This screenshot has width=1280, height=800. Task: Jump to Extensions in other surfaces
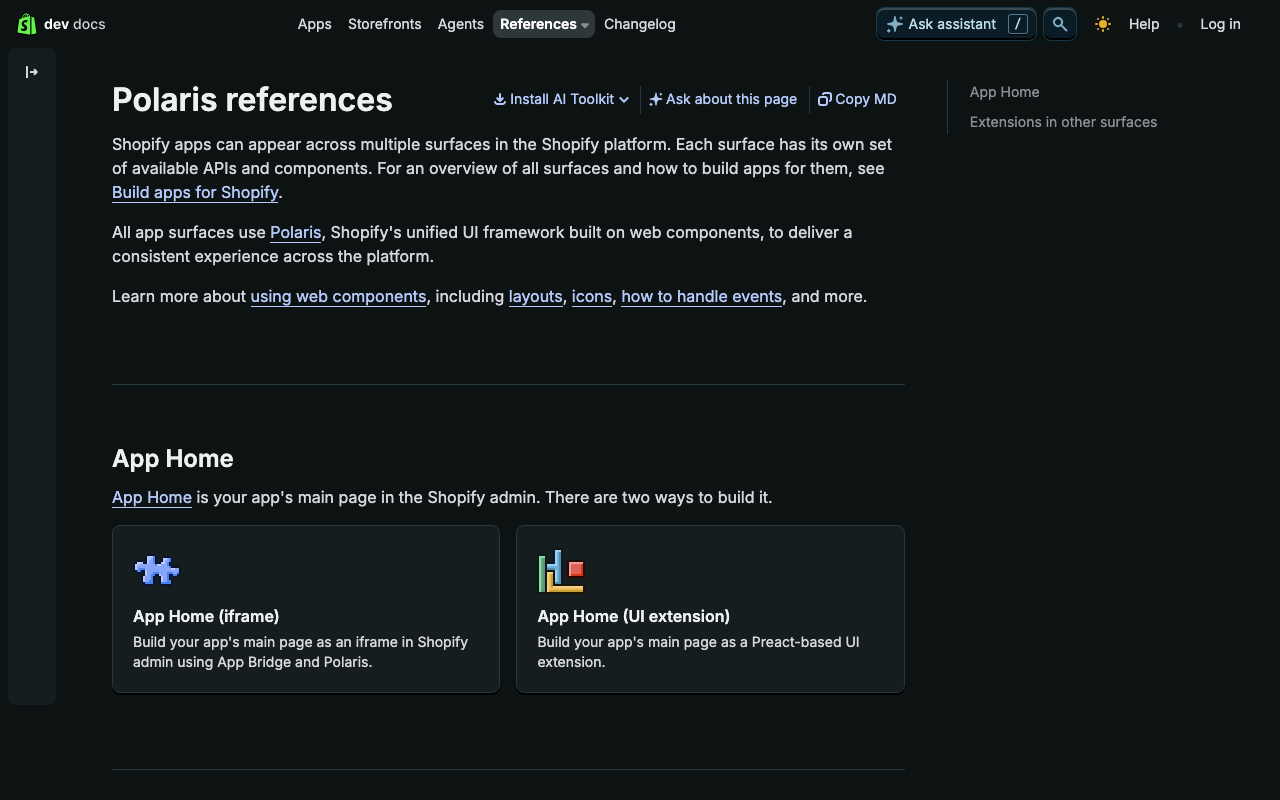click(x=1063, y=122)
